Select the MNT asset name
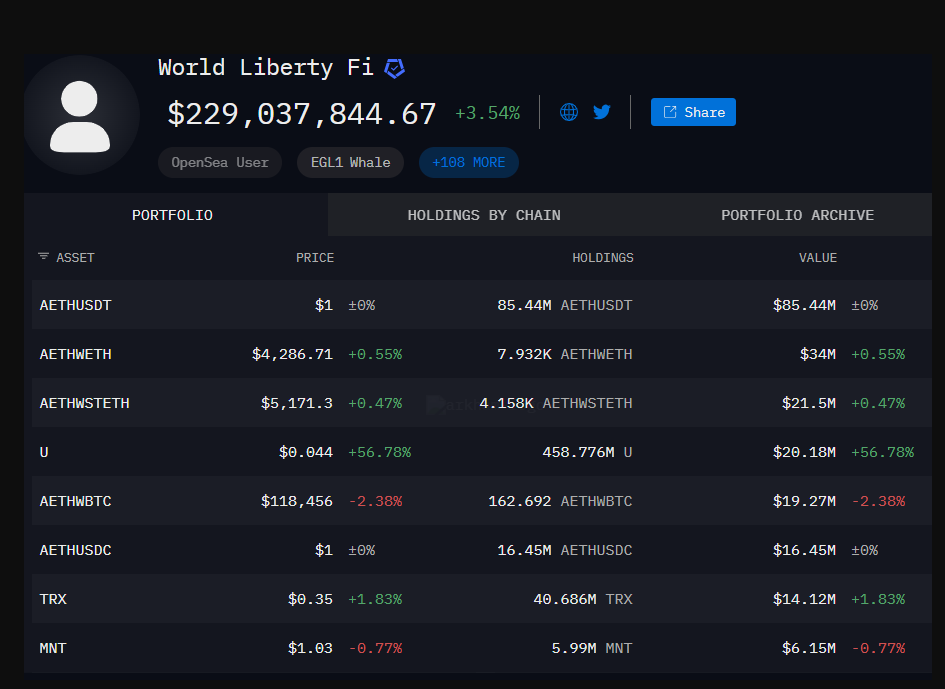 (x=53, y=649)
